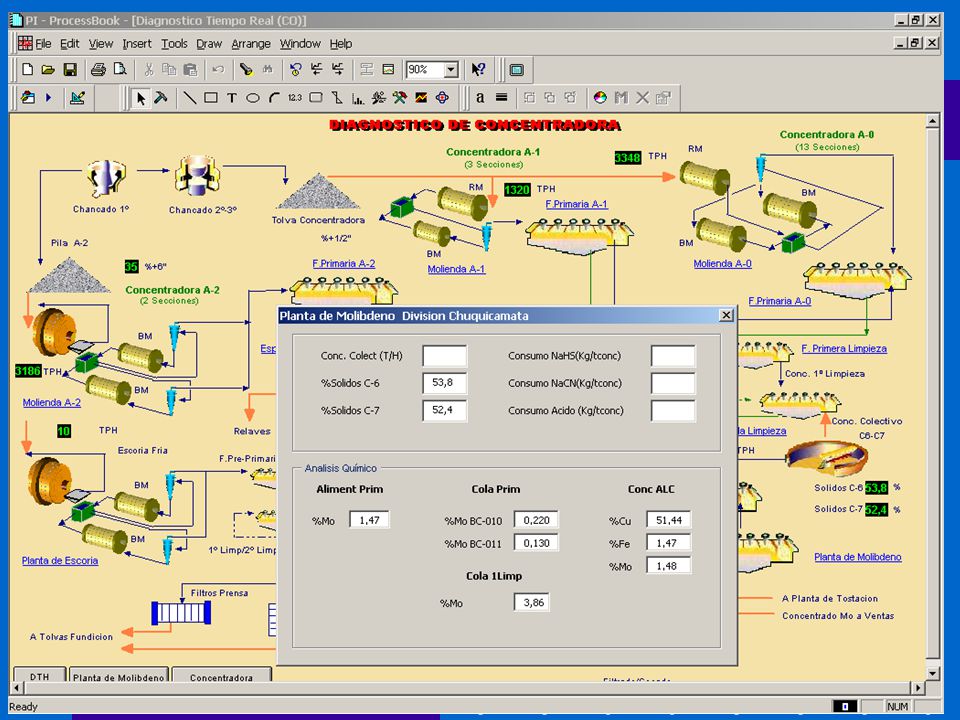The image size is (960, 720).
Task: Save the display with the floppy disk icon
Action: tap(70, 70)
